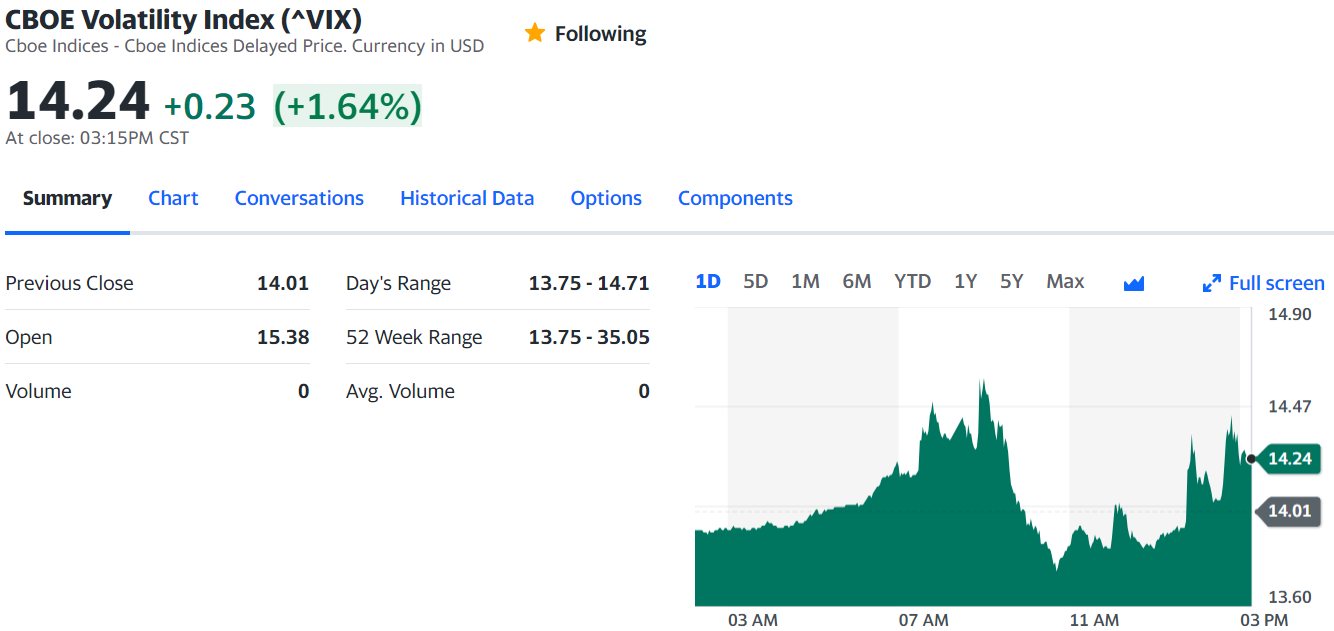The image size is (1334, 631).
Task: Click the CBOE Volatility Index (^VIX) title
Action: coord(184,18)
